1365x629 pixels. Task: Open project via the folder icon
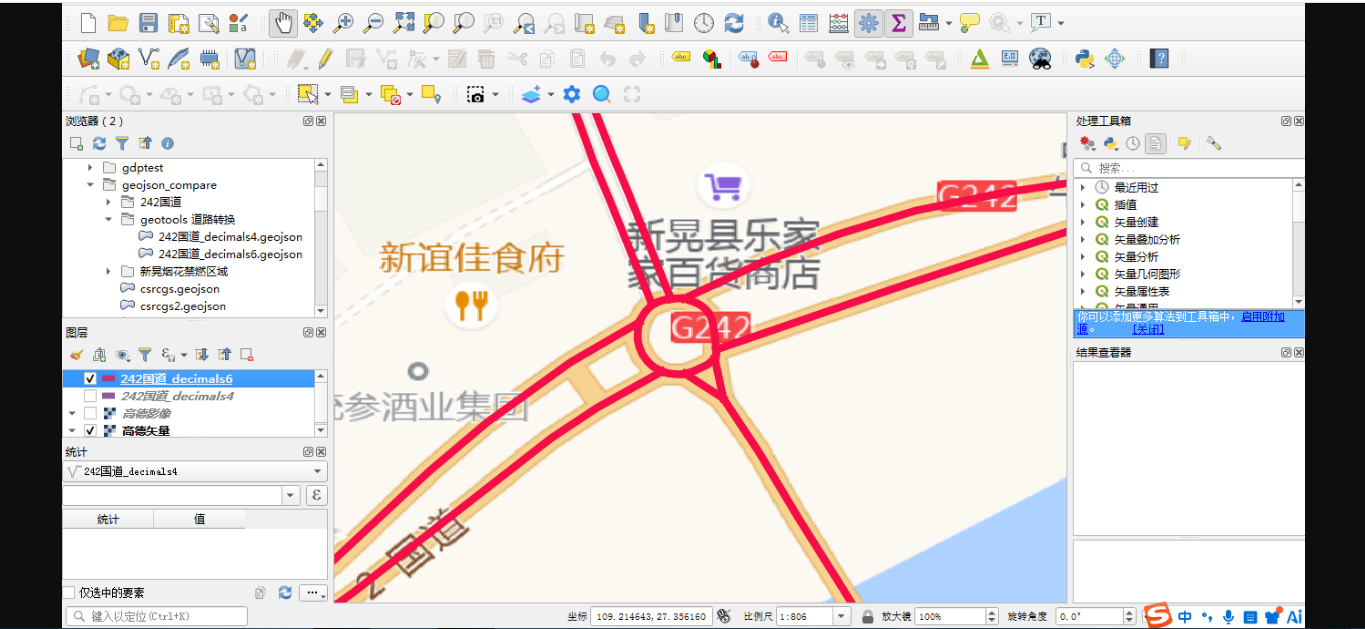pyautogui.click(x=118, y=23)
